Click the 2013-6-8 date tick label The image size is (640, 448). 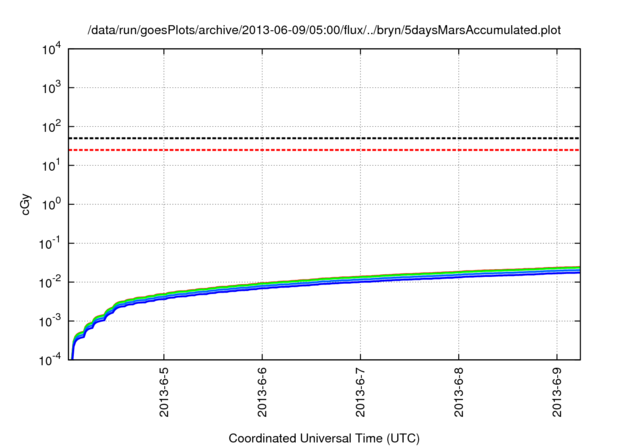coord(459,392)
